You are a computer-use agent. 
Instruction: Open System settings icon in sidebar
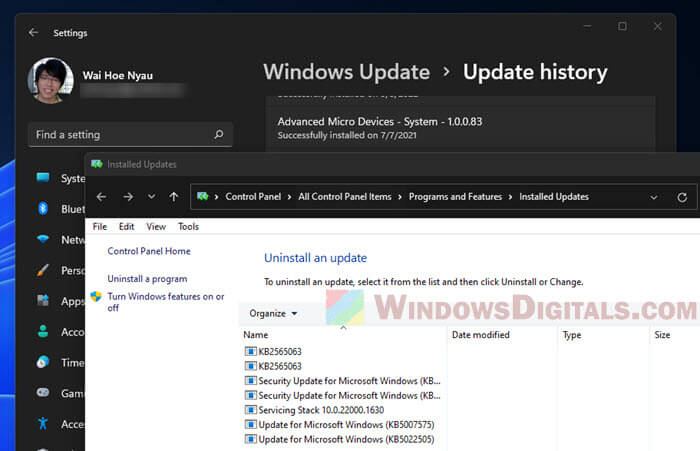[43, 178]
